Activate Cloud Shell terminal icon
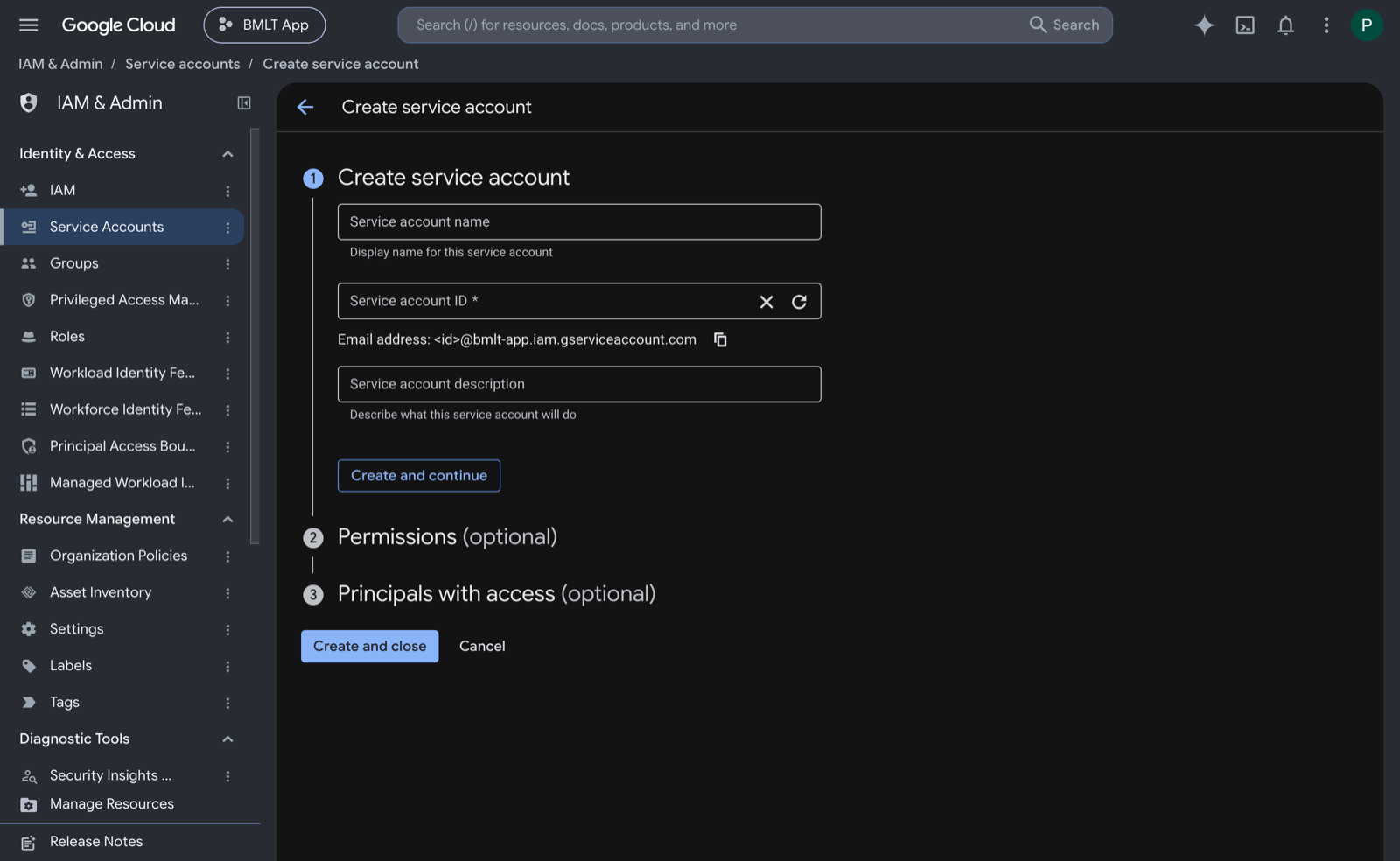 [x=1244, y=25]
